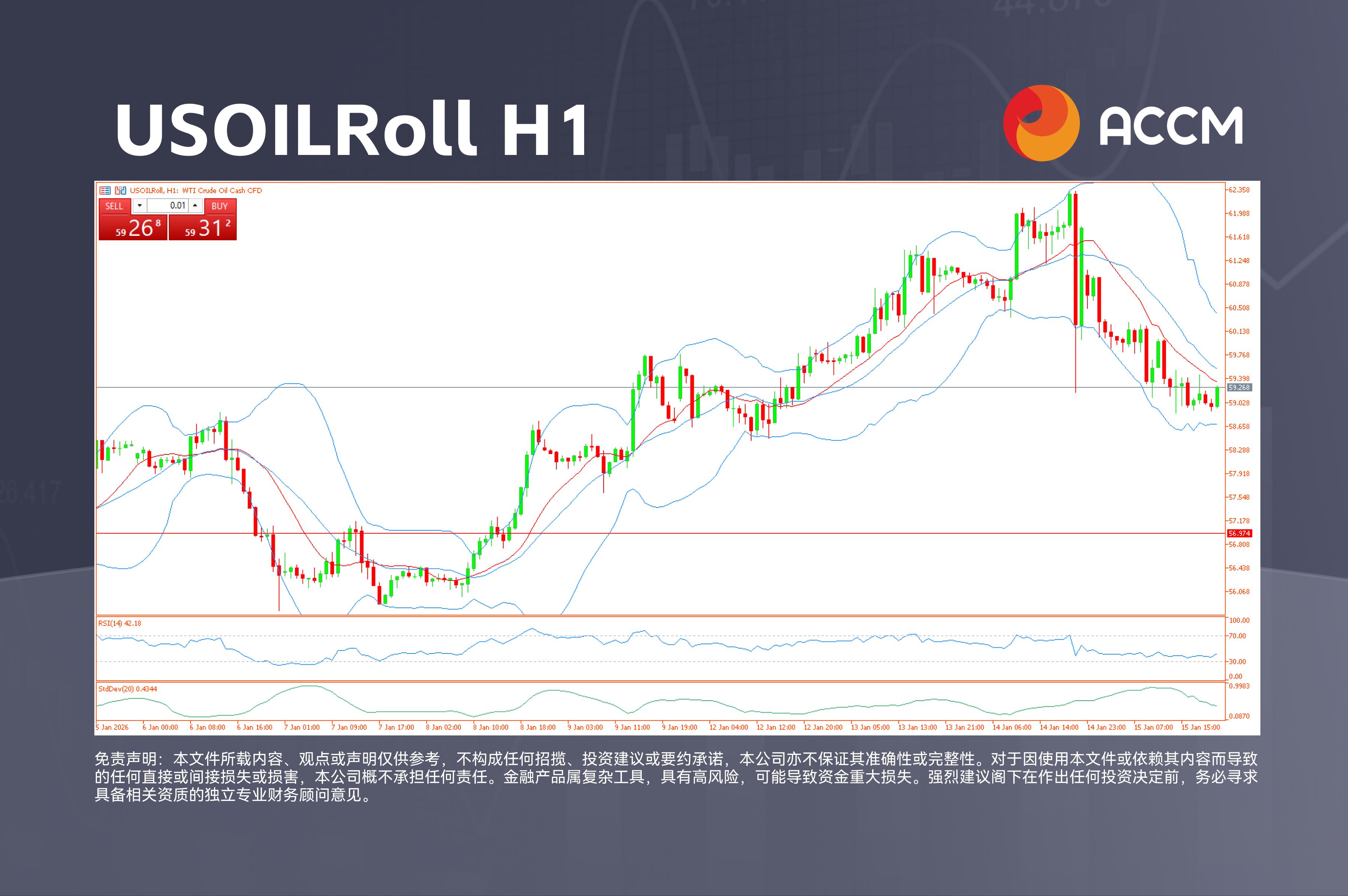1348x896 pixels.
Task: Click the gray 59.268 current price tag
Action: tap(1239, 387)
